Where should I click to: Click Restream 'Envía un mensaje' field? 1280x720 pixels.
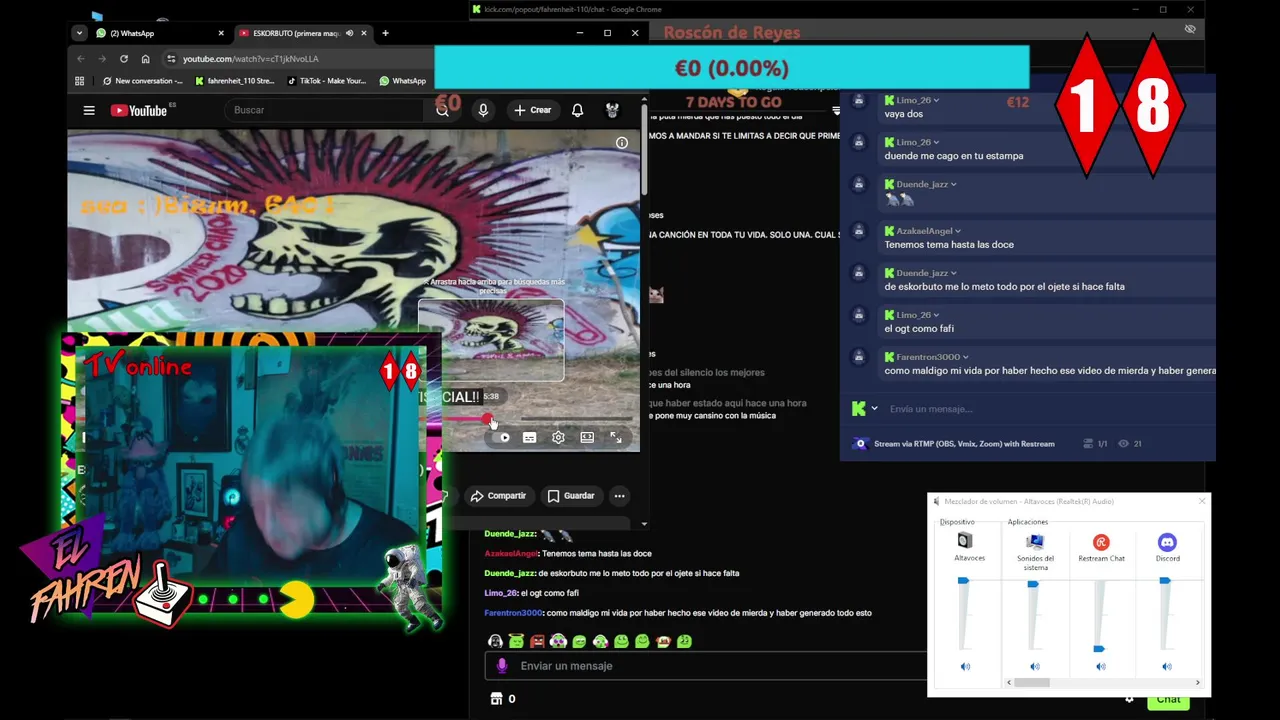click(x=1040, y=408)
